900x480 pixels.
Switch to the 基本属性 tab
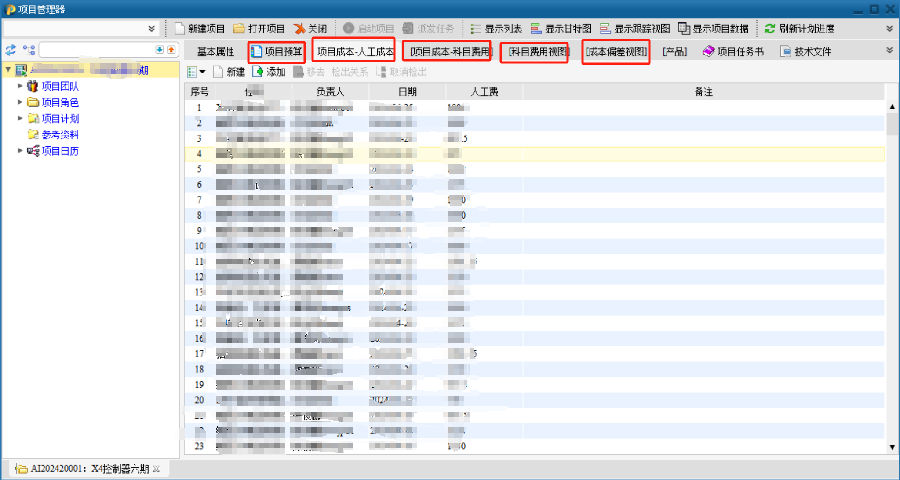(x=215, y=52)
